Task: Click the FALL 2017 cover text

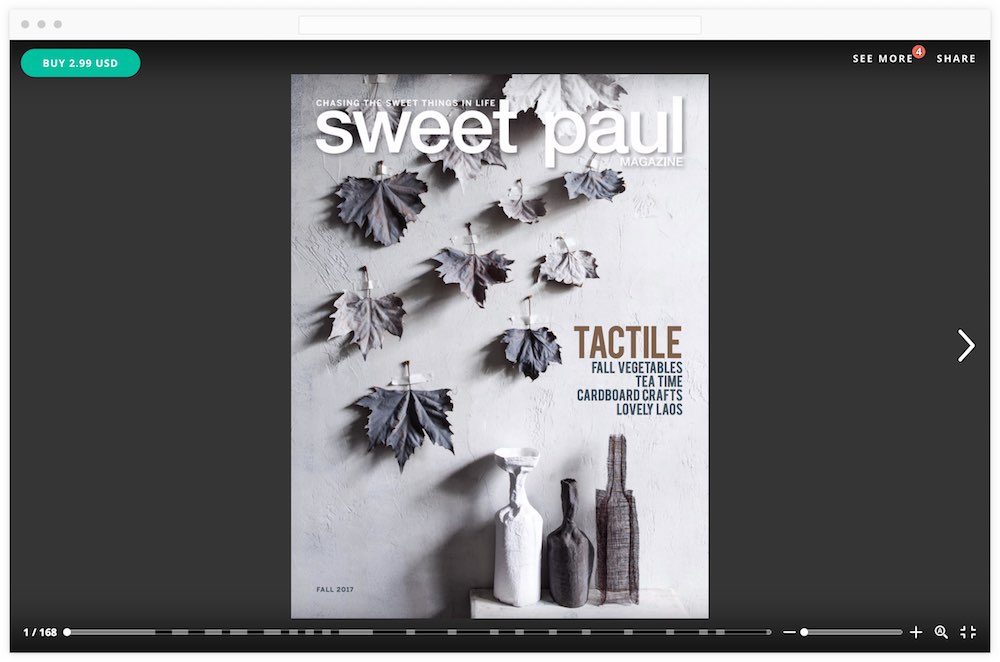Action: point(335,589)
